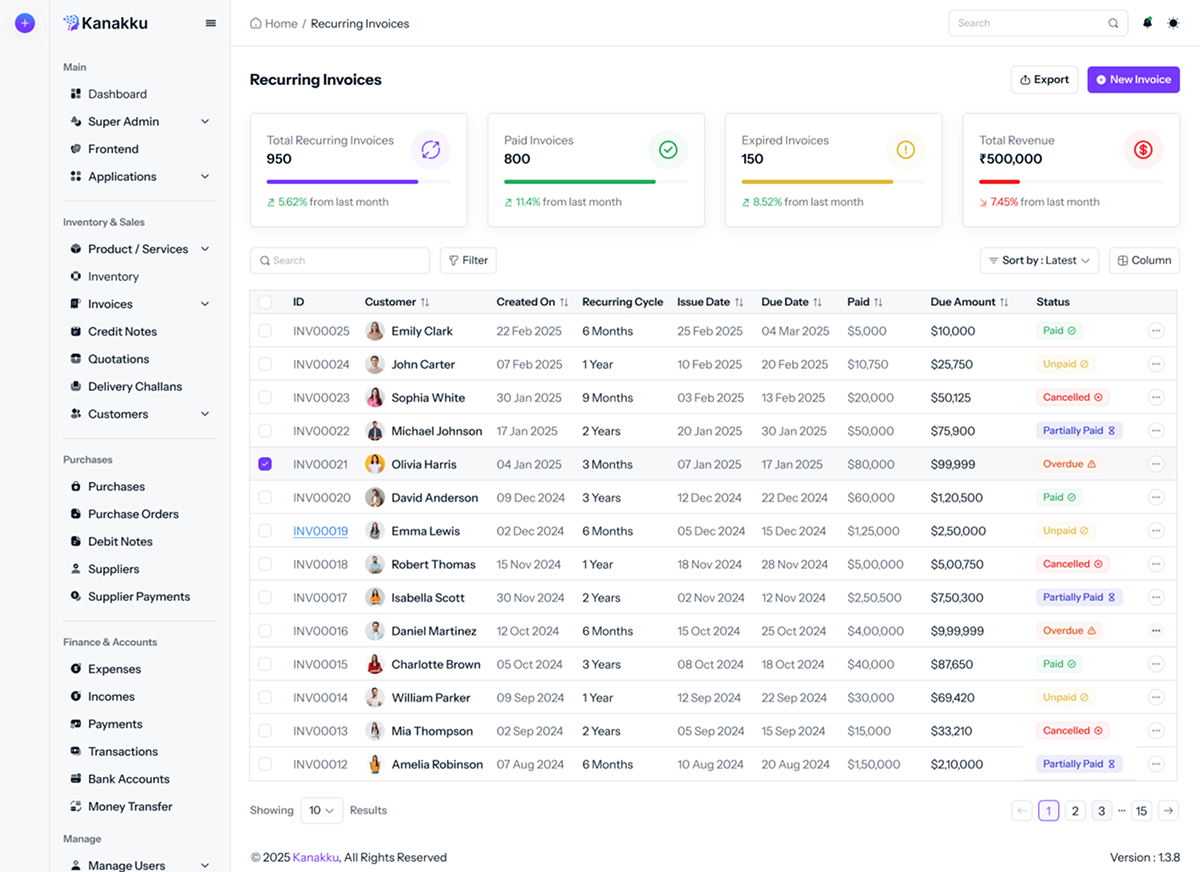Click the green checkmark icon on Paid Invoices card

[668, 148]
